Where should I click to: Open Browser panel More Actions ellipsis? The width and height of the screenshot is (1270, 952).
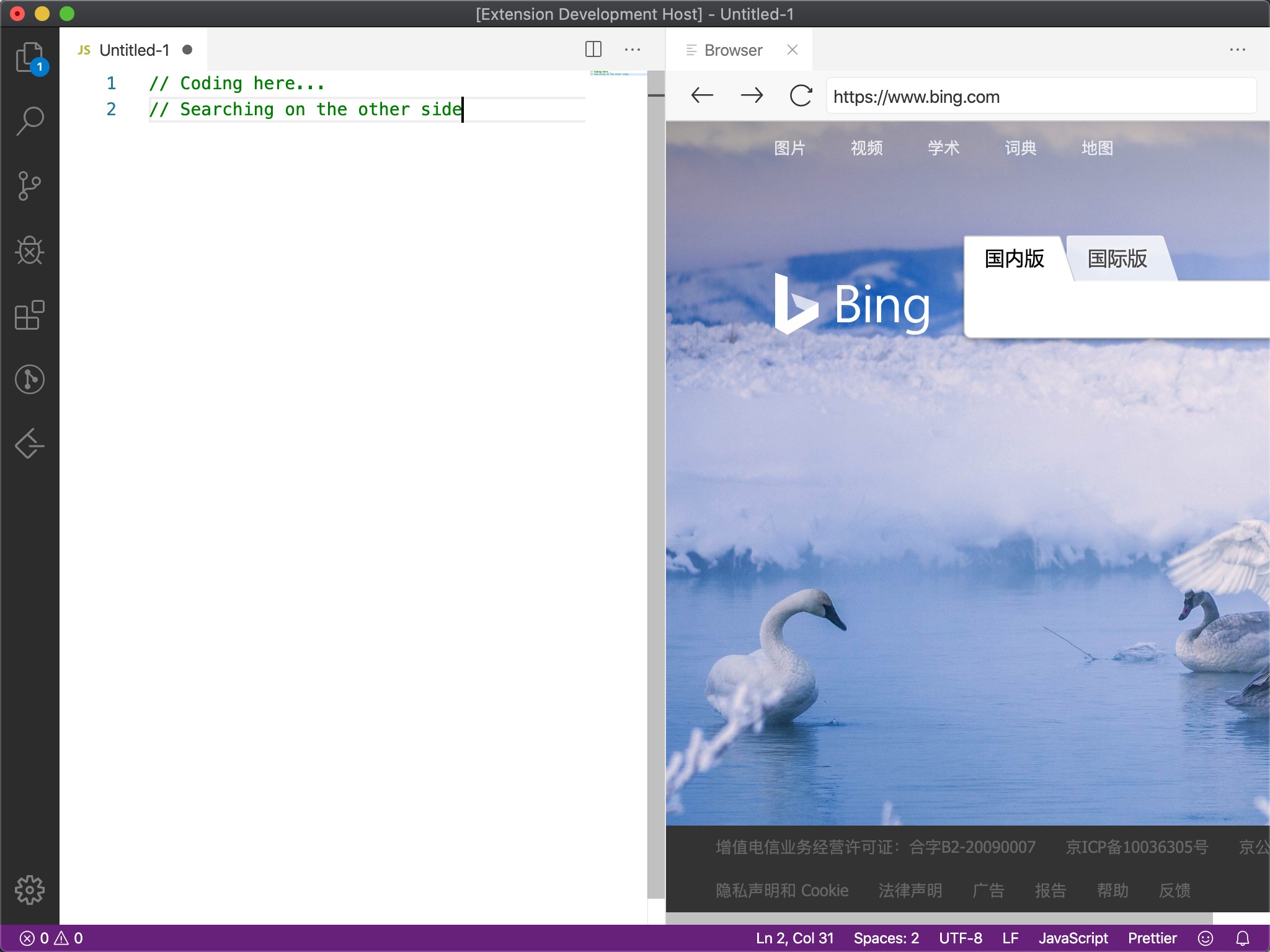coord(1237,50)
